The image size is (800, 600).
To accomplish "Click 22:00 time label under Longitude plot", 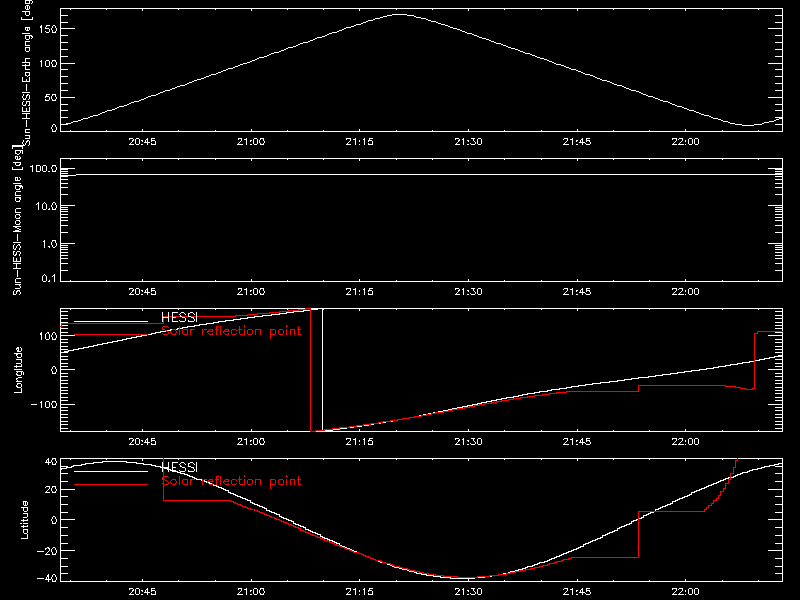I will coord(686,442).
